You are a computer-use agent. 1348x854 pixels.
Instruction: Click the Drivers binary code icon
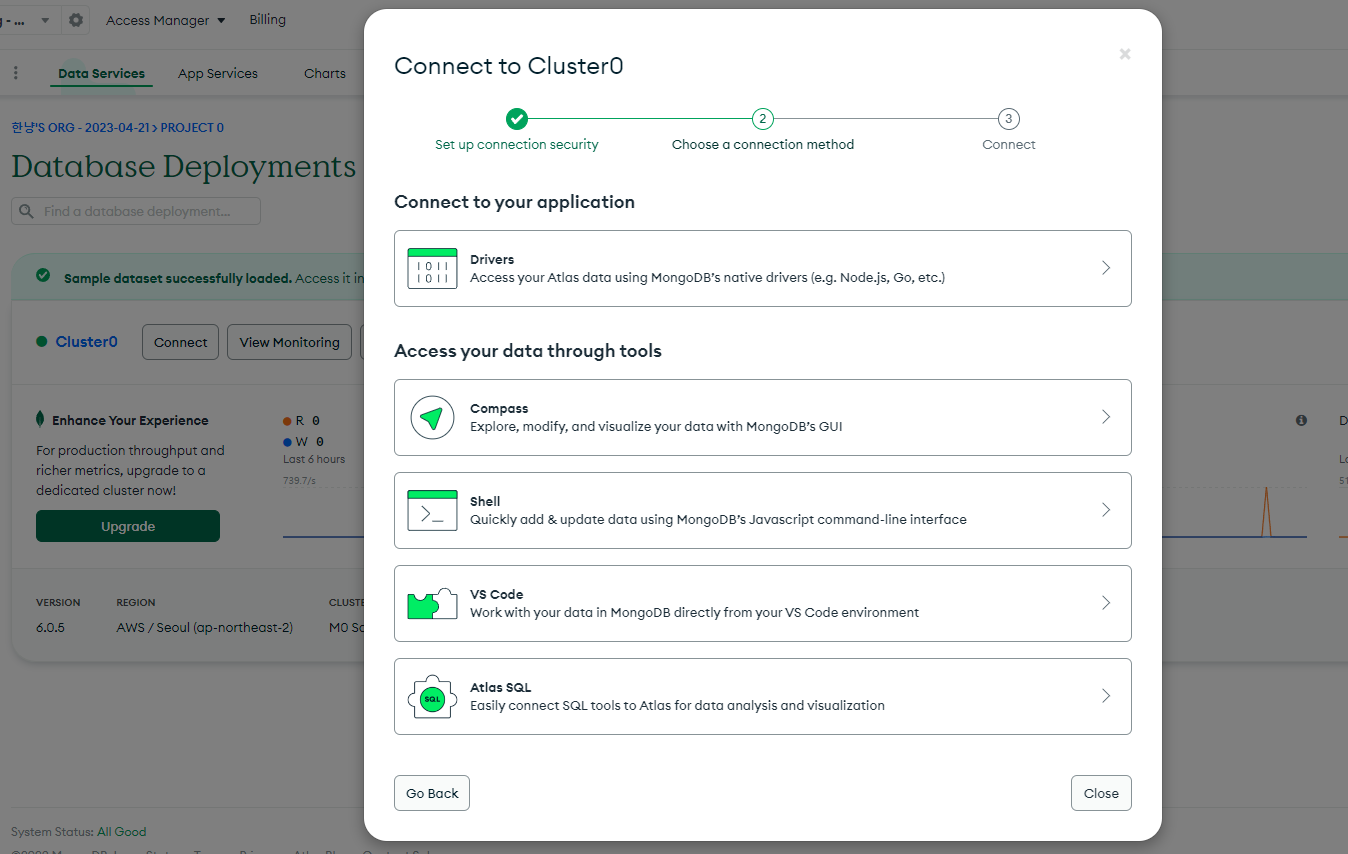pos(432,268)
